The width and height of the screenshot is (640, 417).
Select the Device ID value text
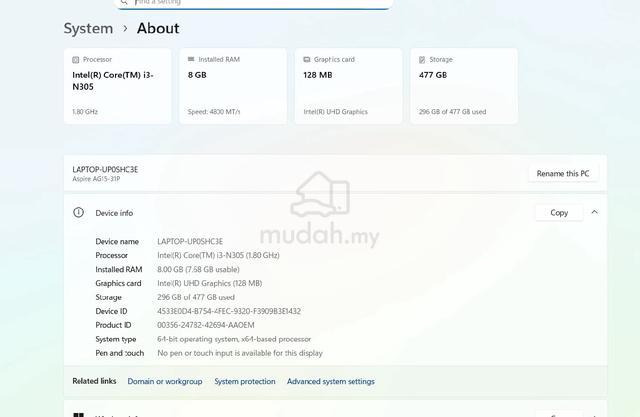(x=229, y=311)
